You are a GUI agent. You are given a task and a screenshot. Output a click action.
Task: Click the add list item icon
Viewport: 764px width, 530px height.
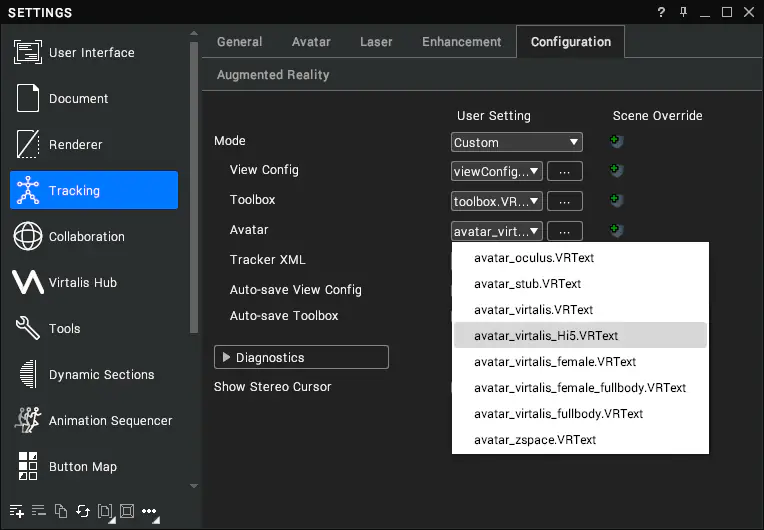click(17, 511)
